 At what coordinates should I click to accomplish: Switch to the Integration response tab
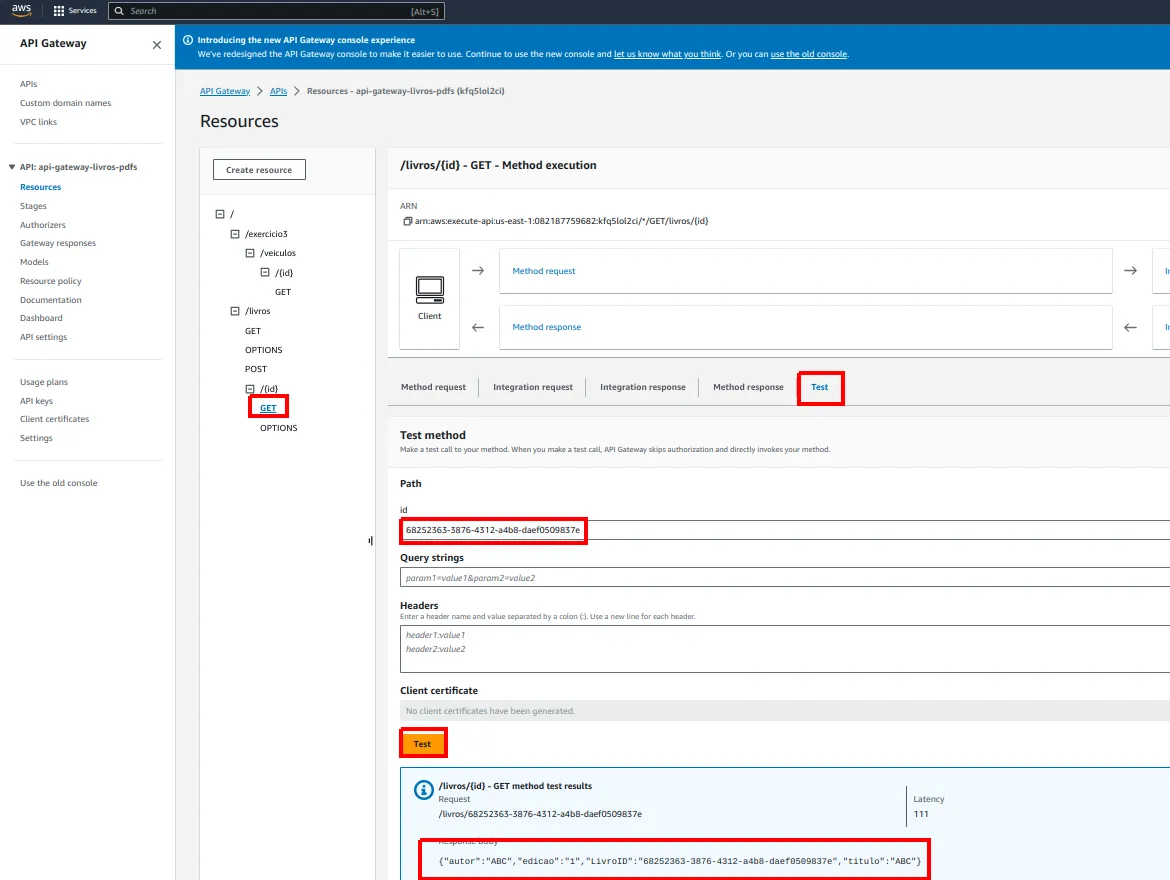[642, 387]
